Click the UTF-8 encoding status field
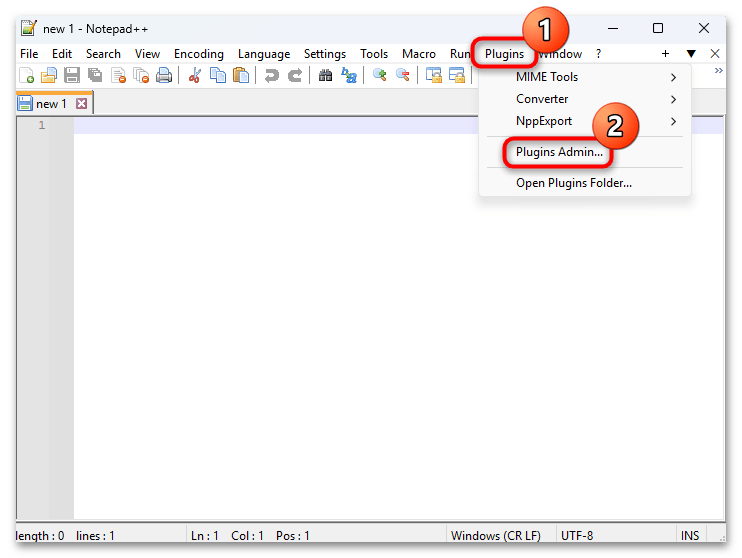 tap(577, 536)
